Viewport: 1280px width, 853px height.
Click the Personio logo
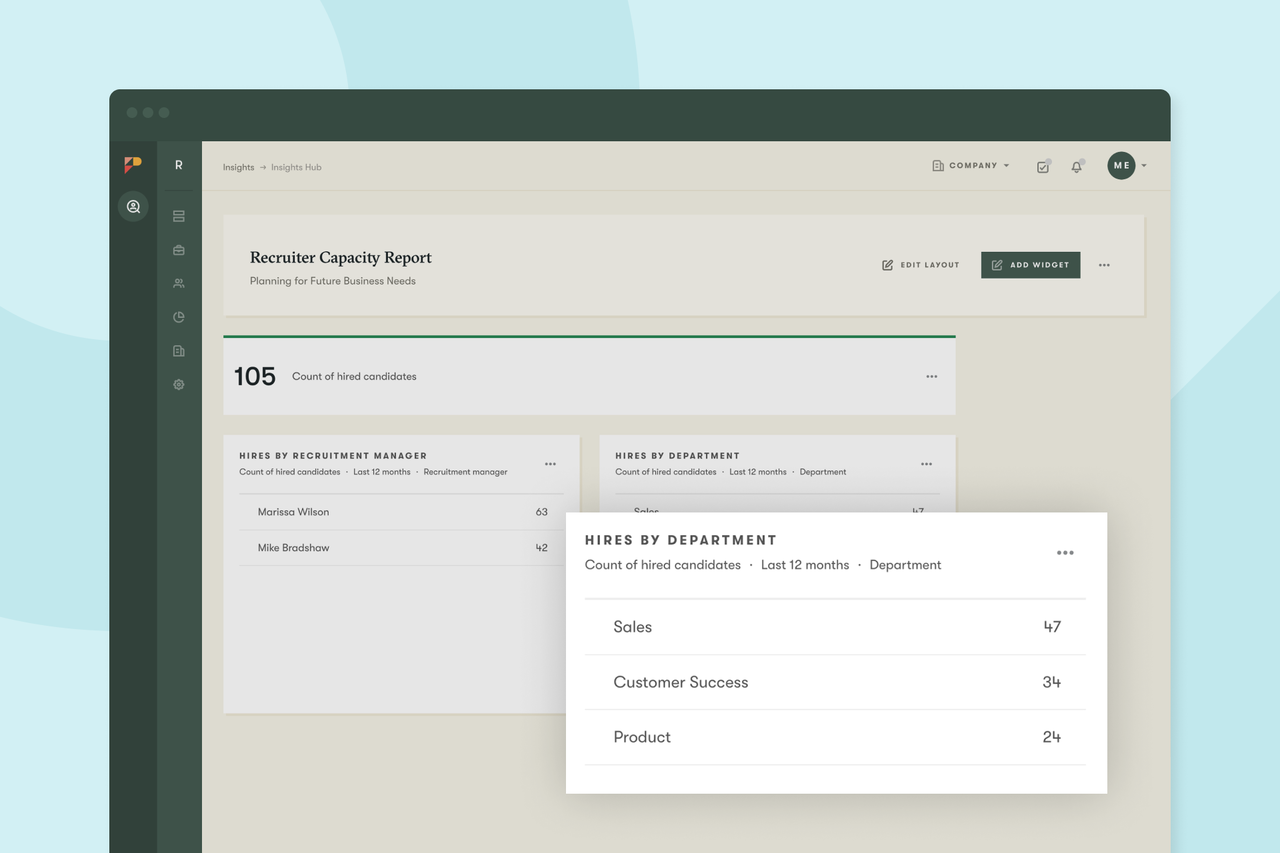(x=133, y=164)
